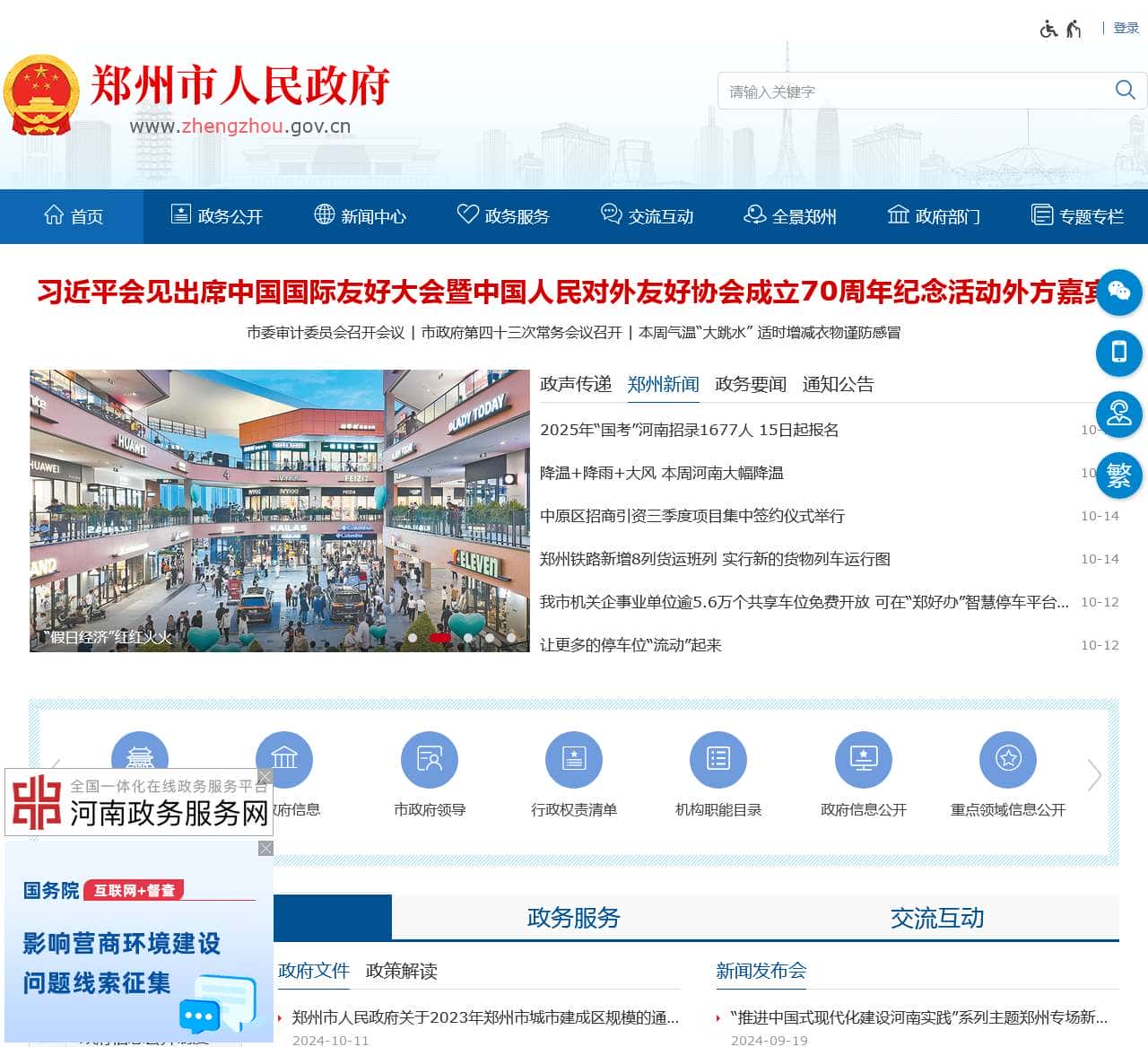
Task: Close the 国务院 互联网+督查 popup
Action: (x=265, y=848)
